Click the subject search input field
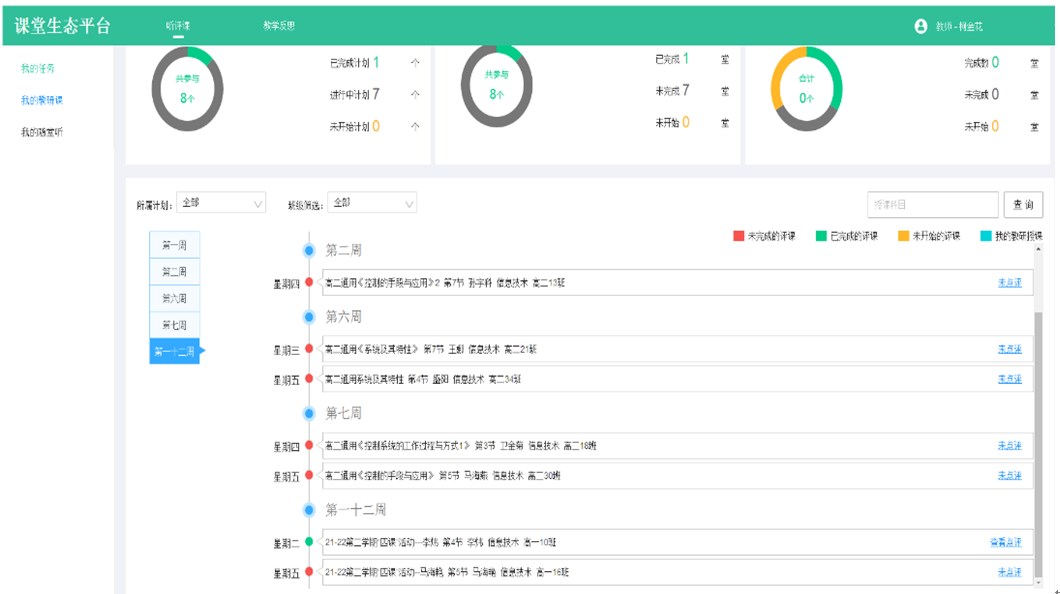 (x=932, y=204)
